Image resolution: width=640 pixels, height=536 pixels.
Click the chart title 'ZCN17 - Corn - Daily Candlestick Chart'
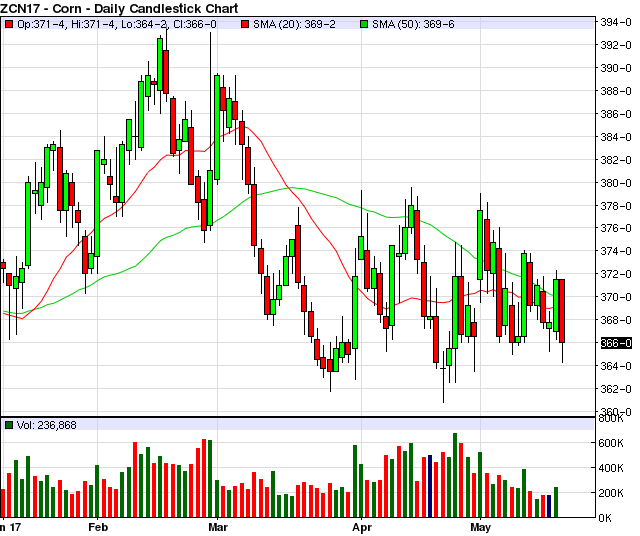(119, 8)
